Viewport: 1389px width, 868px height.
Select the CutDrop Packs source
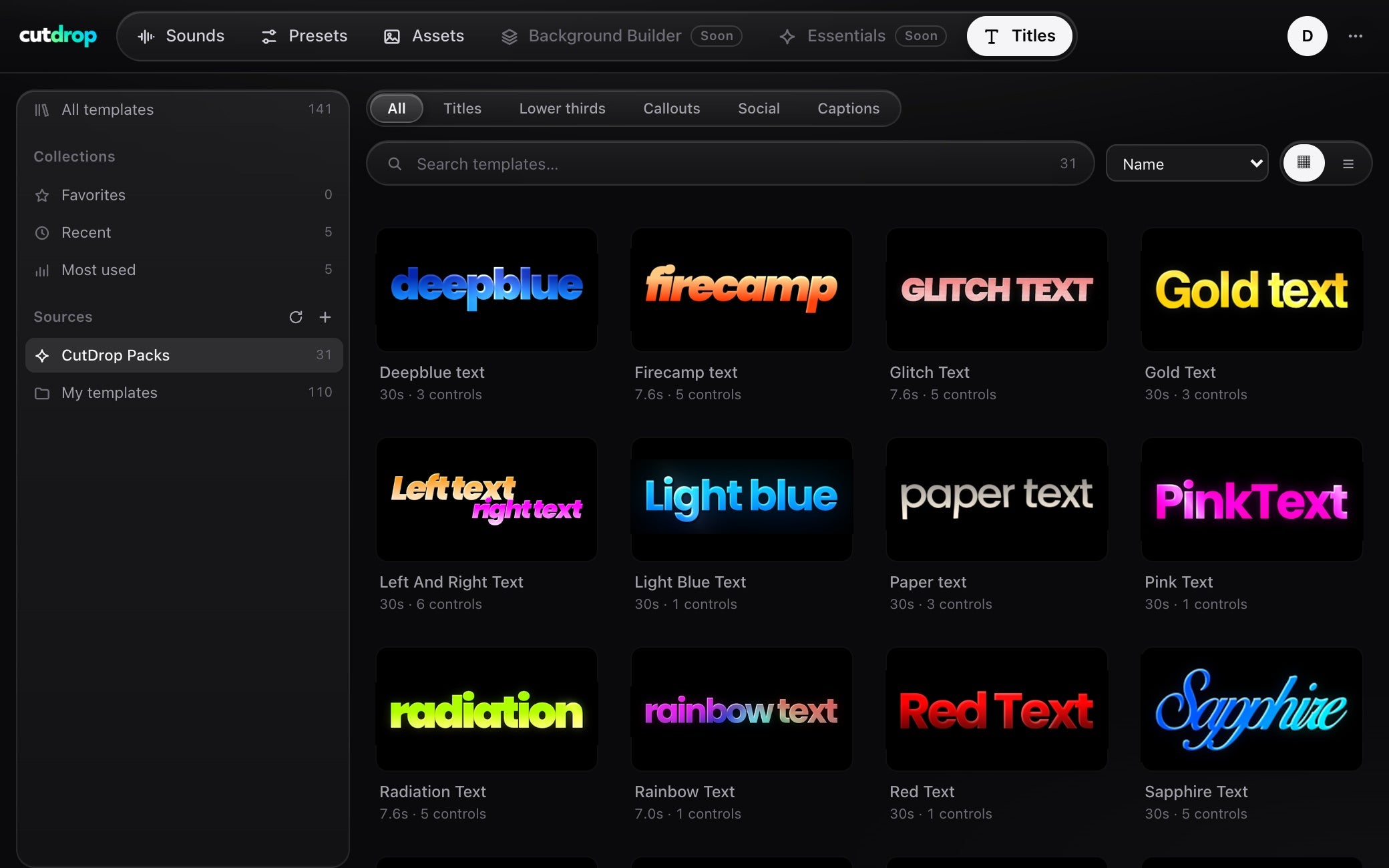coord(184,355)
